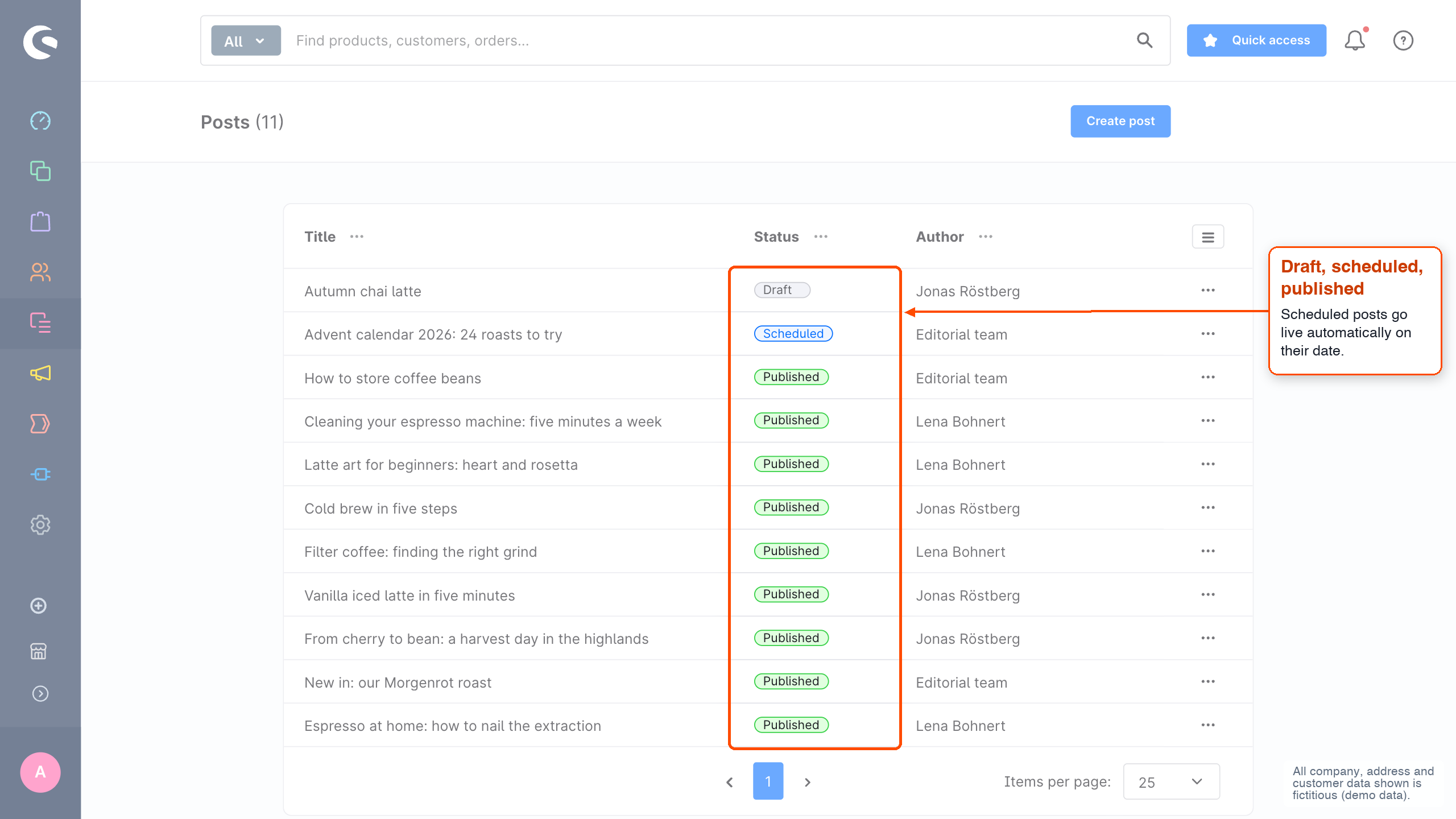Open the user avatar A menu

click(40, 772)
